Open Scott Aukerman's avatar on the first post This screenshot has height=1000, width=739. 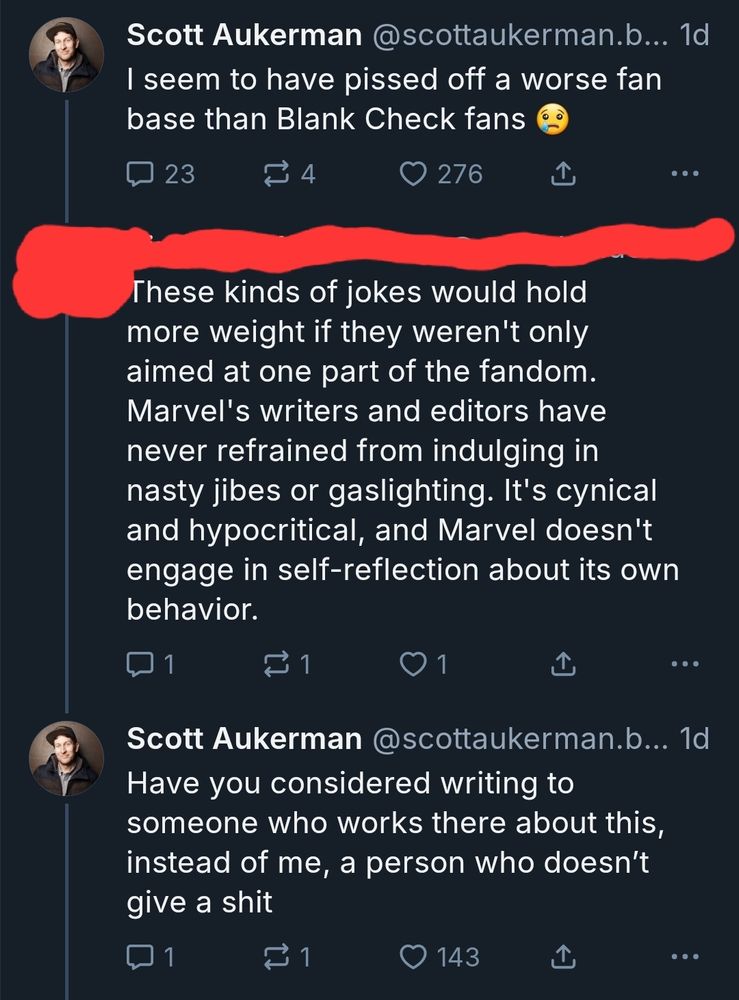[x=64, y=56]
